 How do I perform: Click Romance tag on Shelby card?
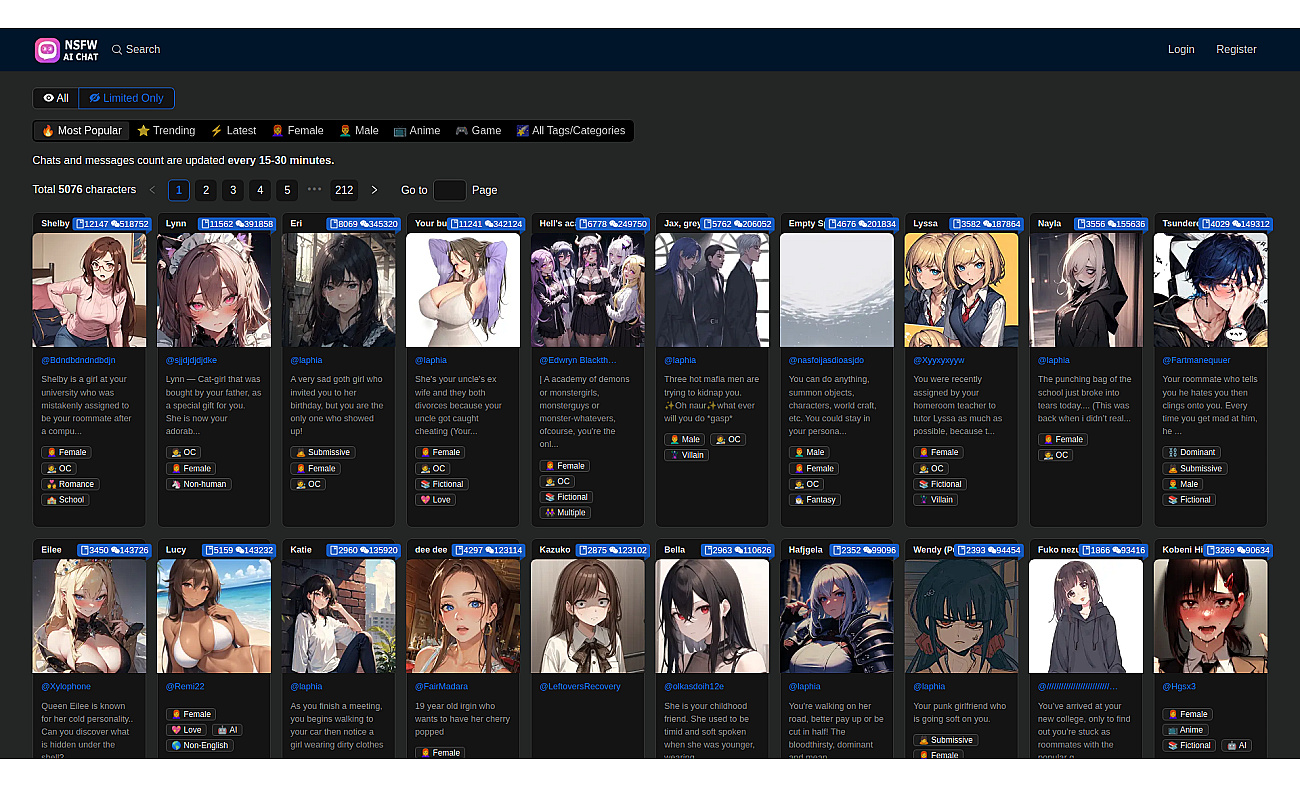pyautogui.click(x=70, y=484)
